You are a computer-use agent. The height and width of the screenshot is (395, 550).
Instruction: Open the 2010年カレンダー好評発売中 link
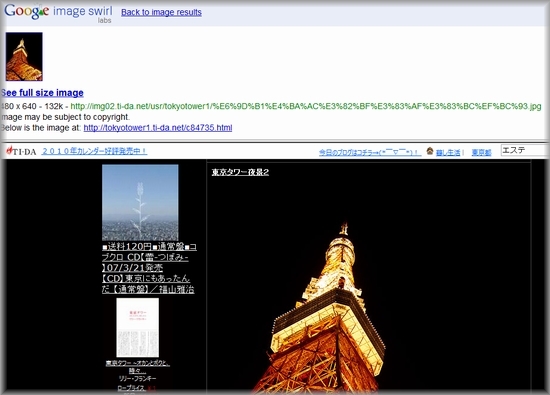click(x=94, y=151)
